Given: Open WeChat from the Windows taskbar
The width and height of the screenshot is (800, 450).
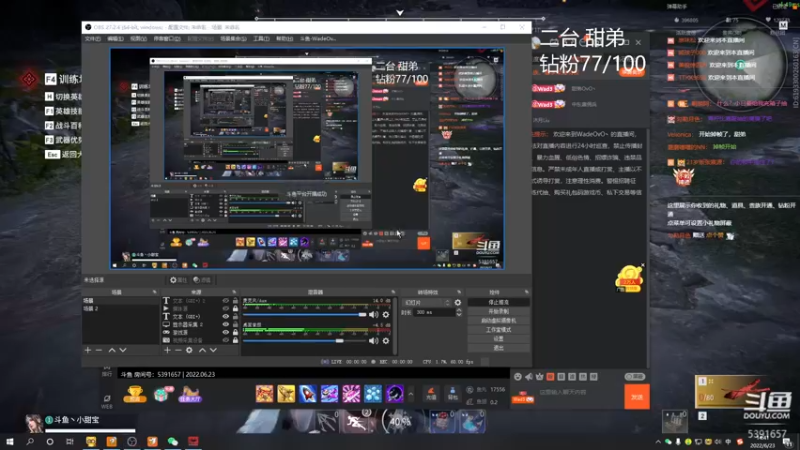Looking at the screenshot, I should pos(172,441).
